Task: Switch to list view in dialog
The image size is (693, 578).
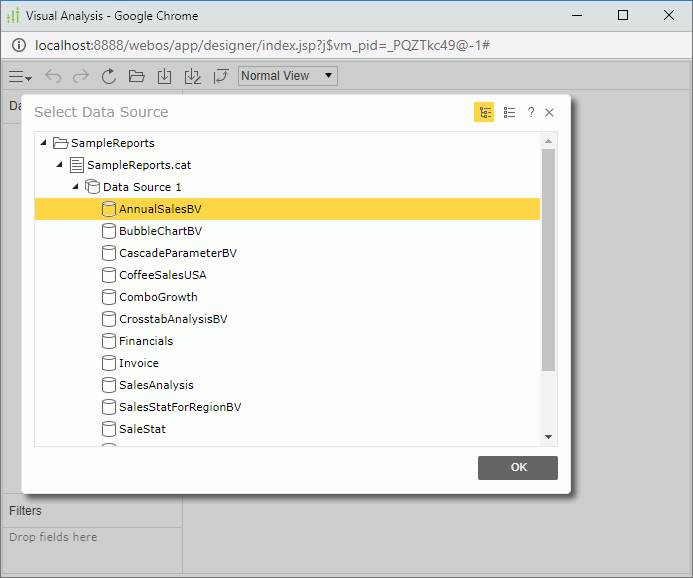Action: [x=509, y=113]
